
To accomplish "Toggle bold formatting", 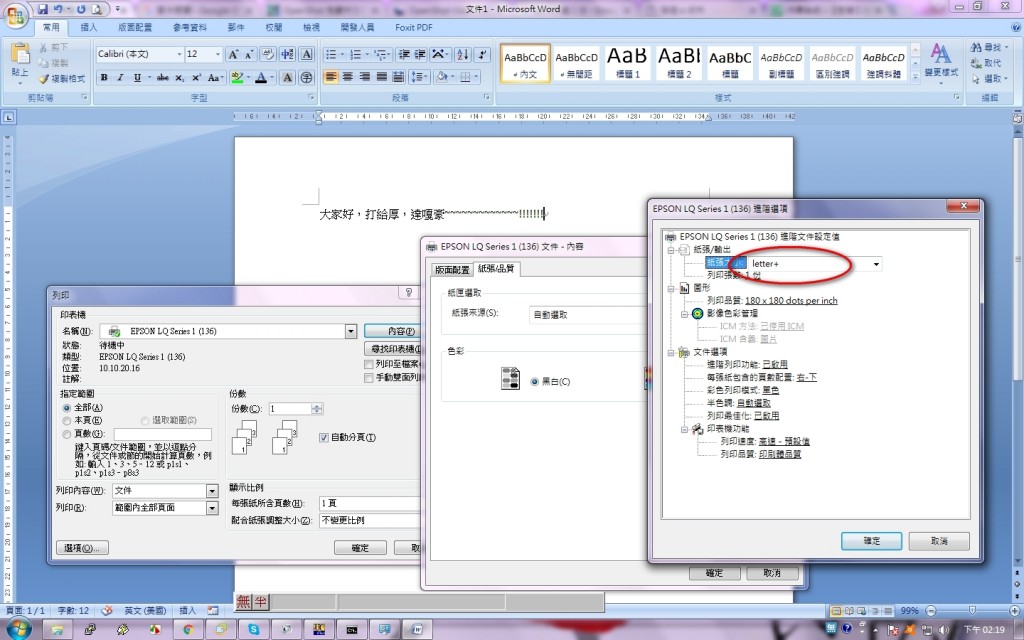I will 104,77.
